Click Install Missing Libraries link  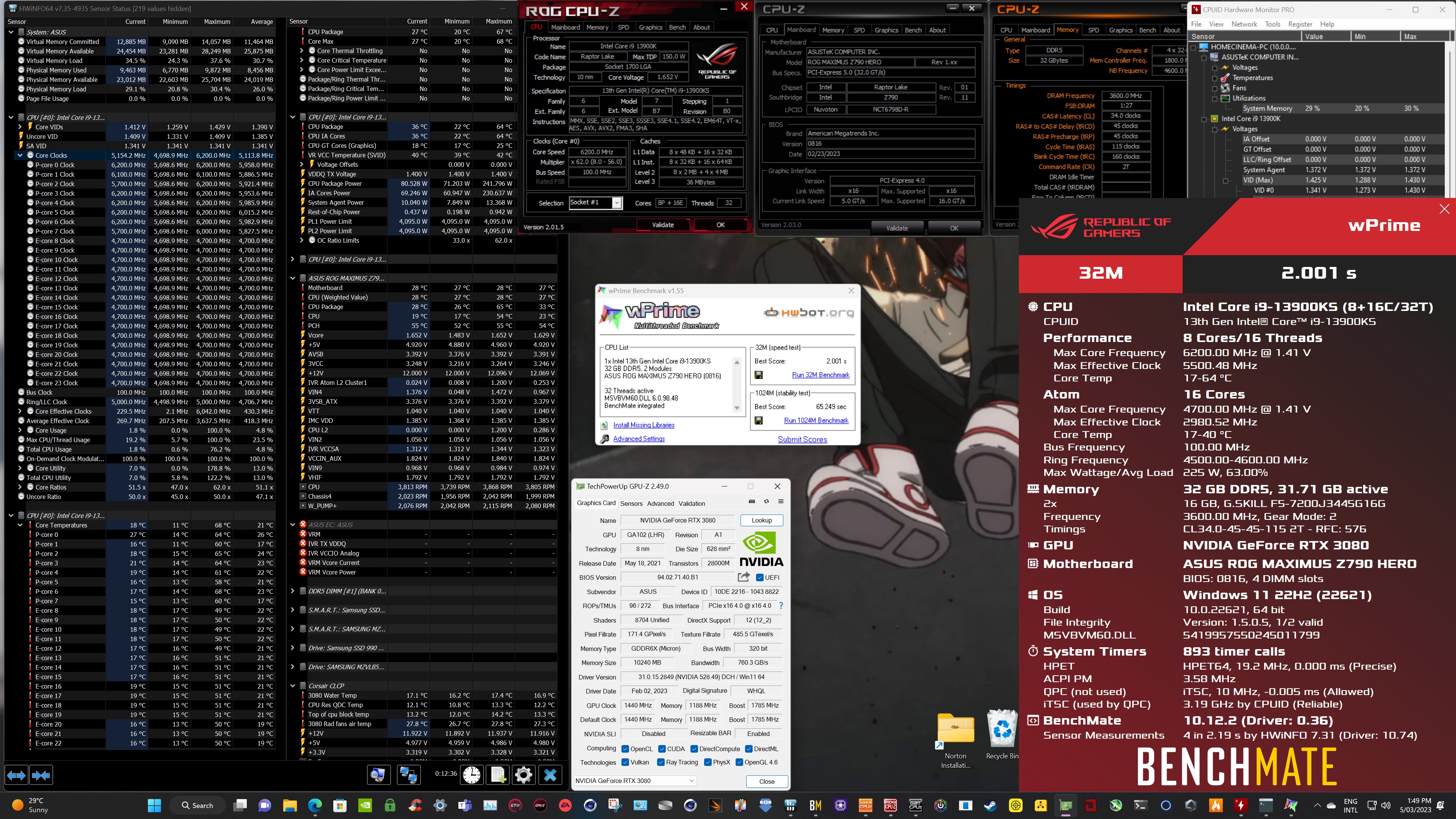tap(644, 425)
